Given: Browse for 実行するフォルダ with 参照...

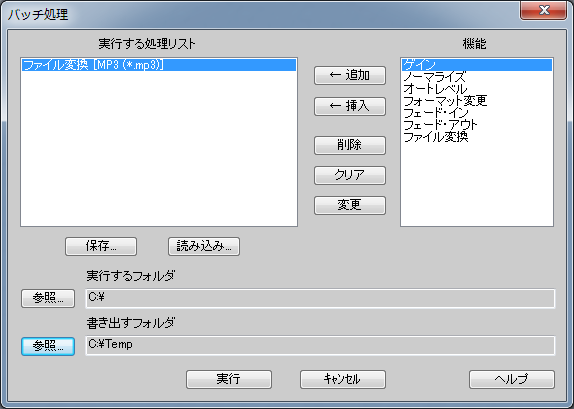Looking at the screenshot, I should click(x=48, y=298).
